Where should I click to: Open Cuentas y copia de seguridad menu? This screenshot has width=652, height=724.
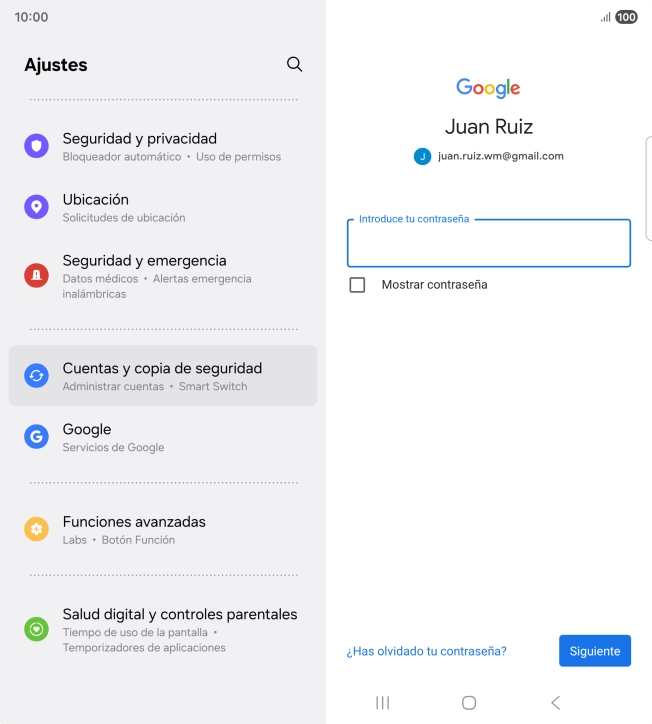tap(163, 375)
